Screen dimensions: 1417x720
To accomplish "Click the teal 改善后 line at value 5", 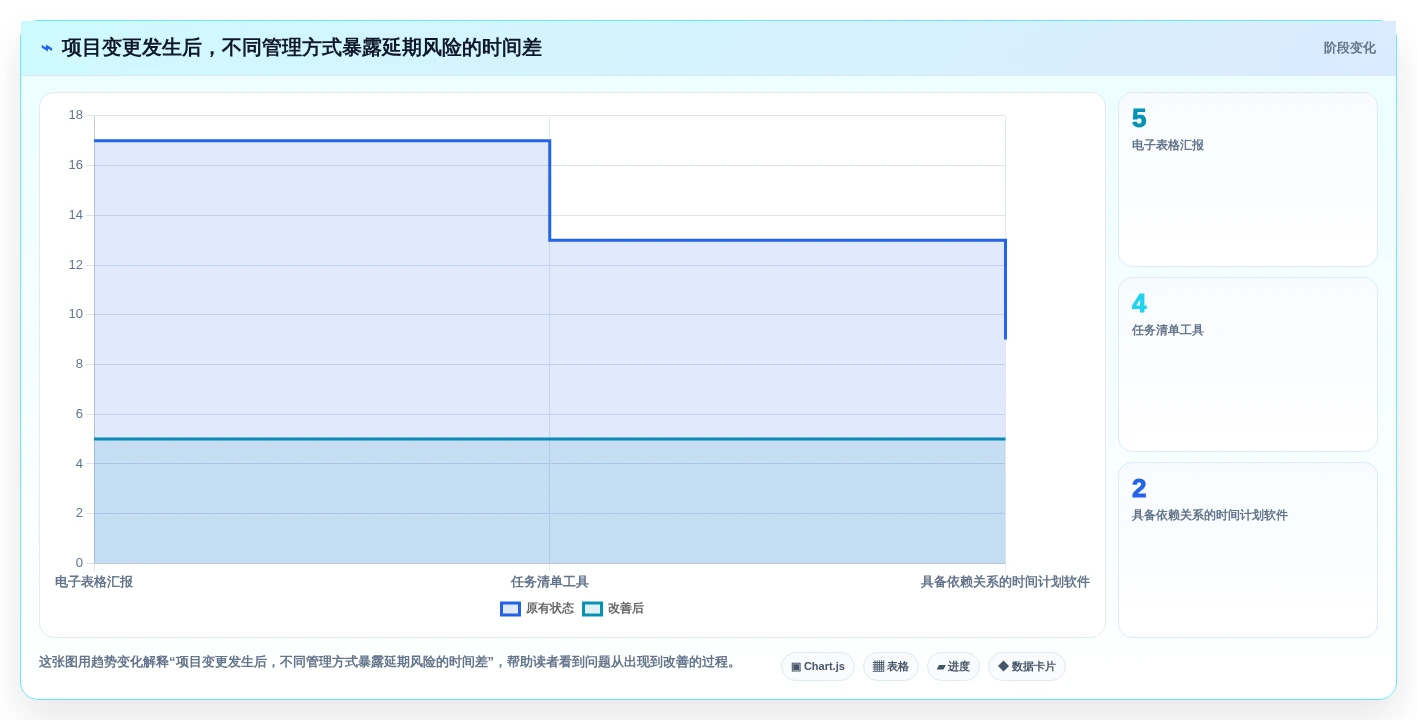I will (x=550, y=439).
